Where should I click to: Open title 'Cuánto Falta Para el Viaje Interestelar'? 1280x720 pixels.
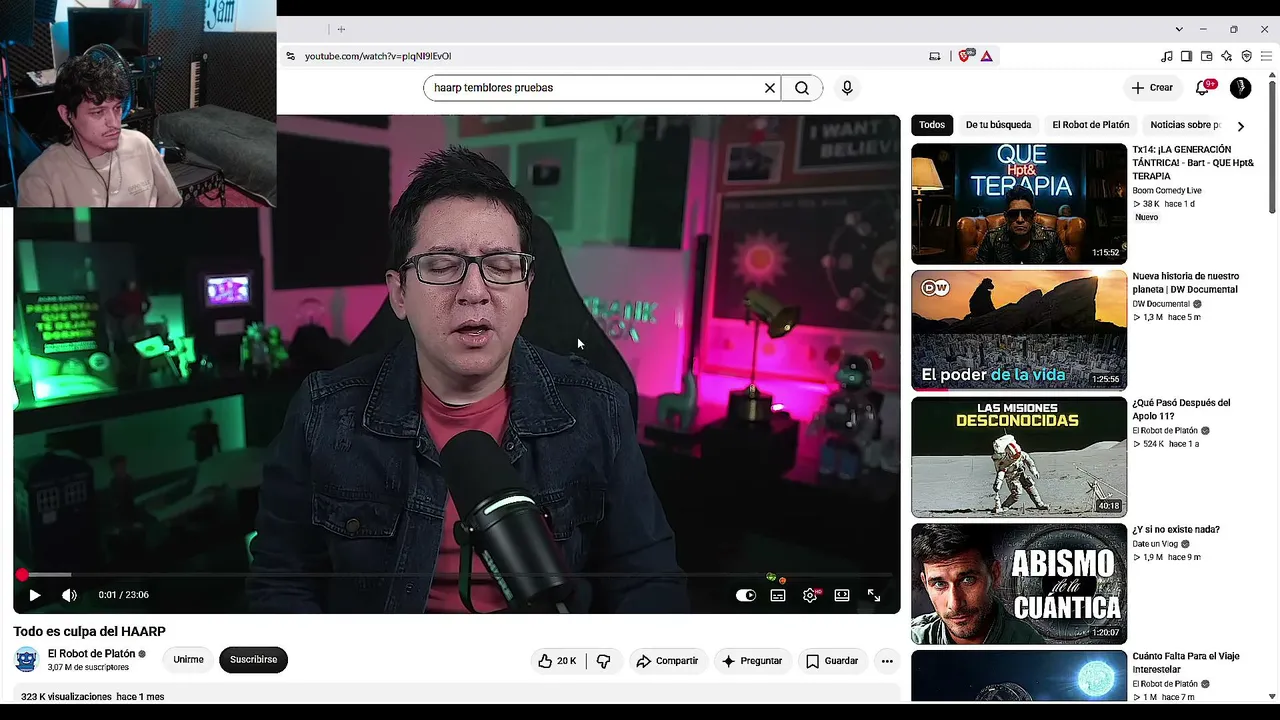tap(1186, 663)
